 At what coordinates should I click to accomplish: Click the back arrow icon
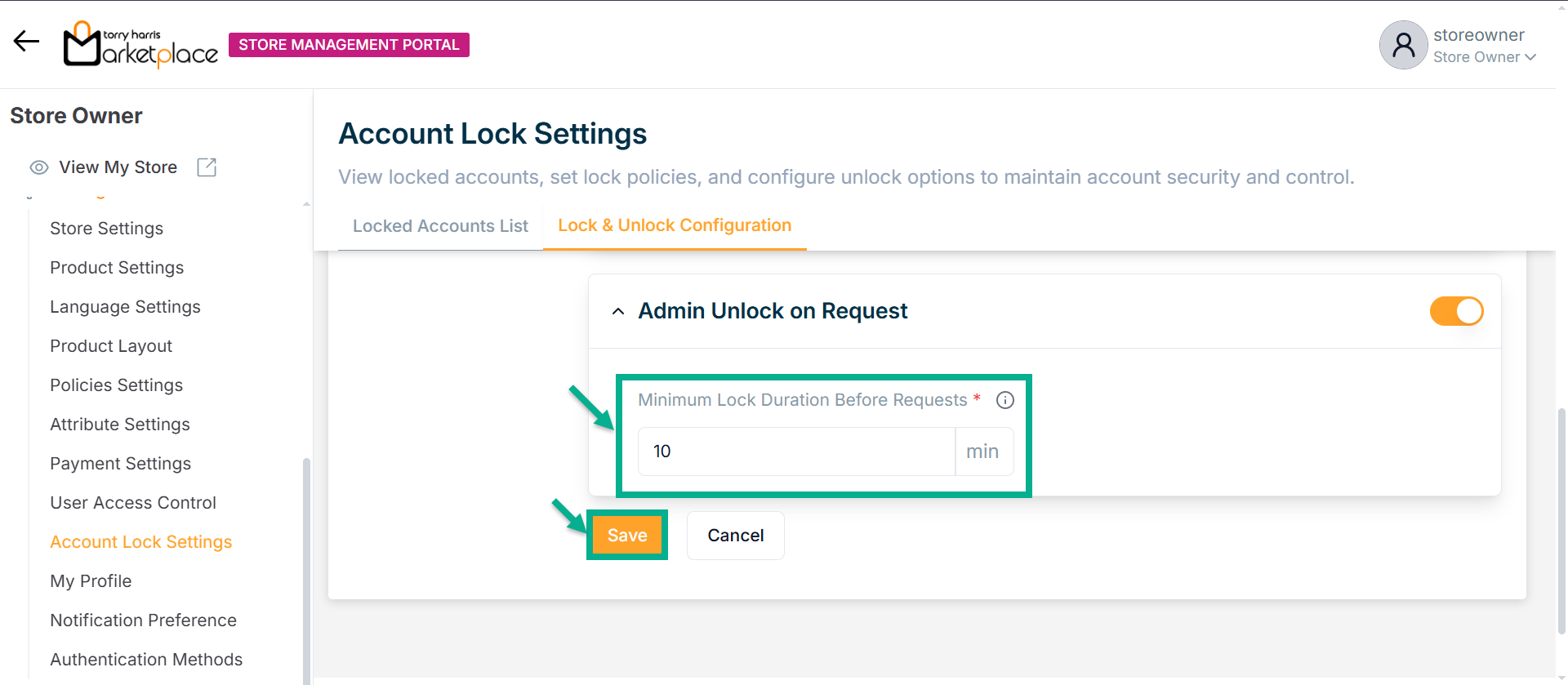26,42
